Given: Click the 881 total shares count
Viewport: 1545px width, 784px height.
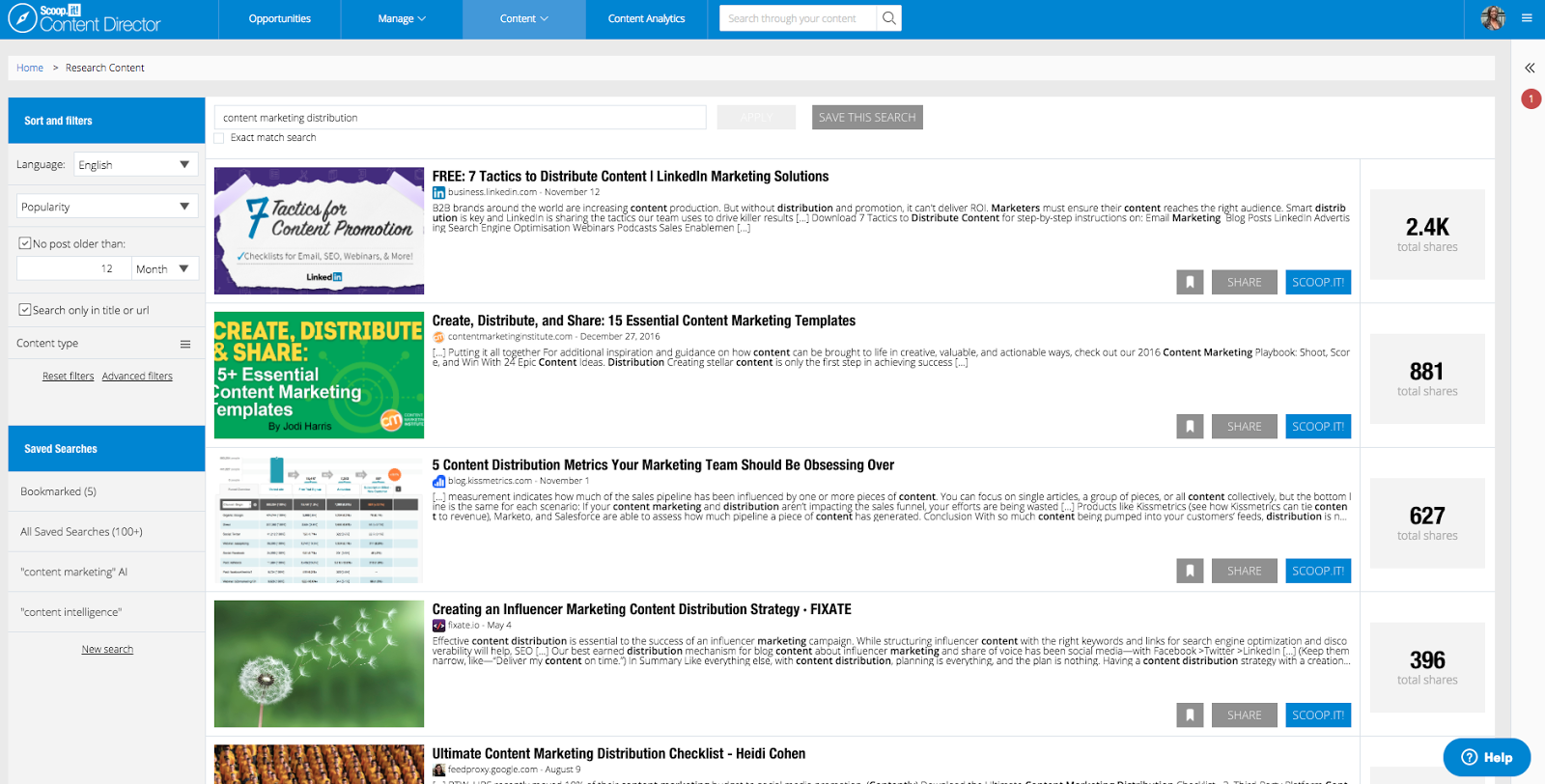Looking at the screenshot, I should click(x=1427, y=378).
